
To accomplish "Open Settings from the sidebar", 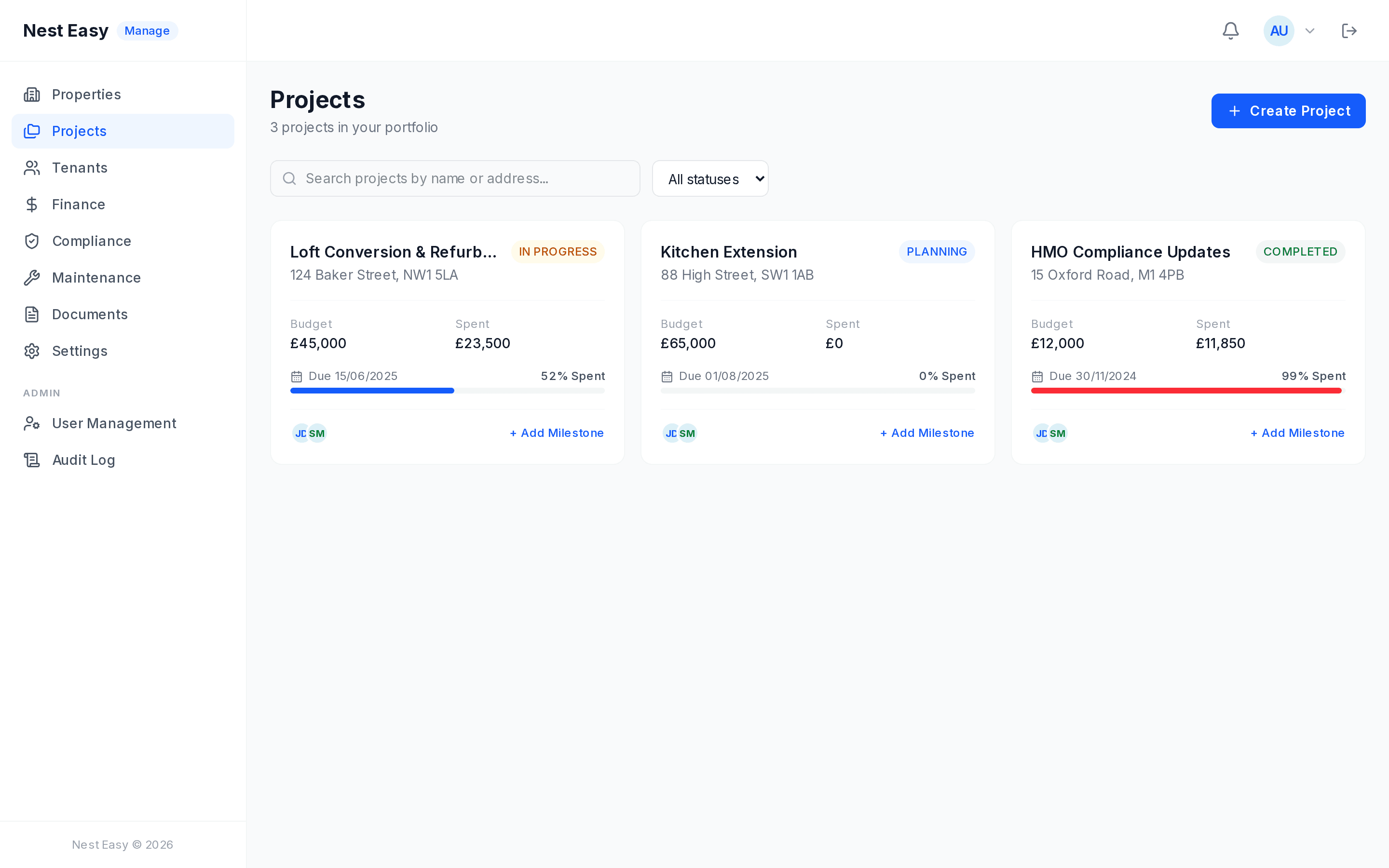I will click(80, 351).
